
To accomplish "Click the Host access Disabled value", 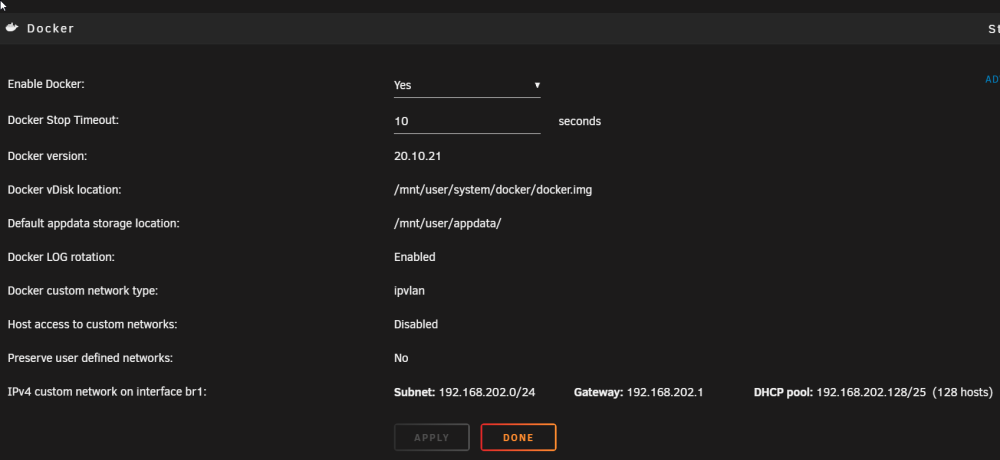I will 416,324.
